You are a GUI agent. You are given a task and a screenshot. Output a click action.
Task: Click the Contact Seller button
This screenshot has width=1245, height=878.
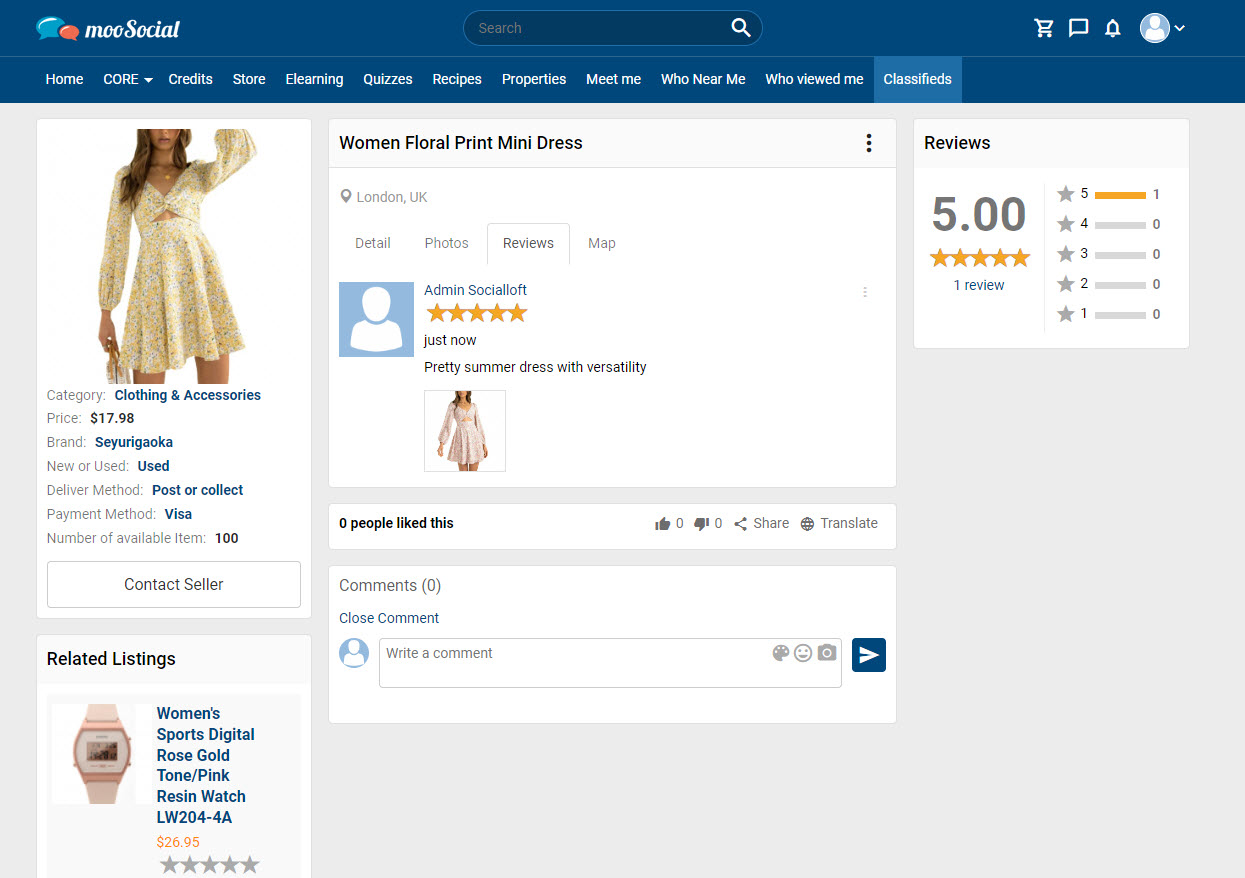[174, 584]
